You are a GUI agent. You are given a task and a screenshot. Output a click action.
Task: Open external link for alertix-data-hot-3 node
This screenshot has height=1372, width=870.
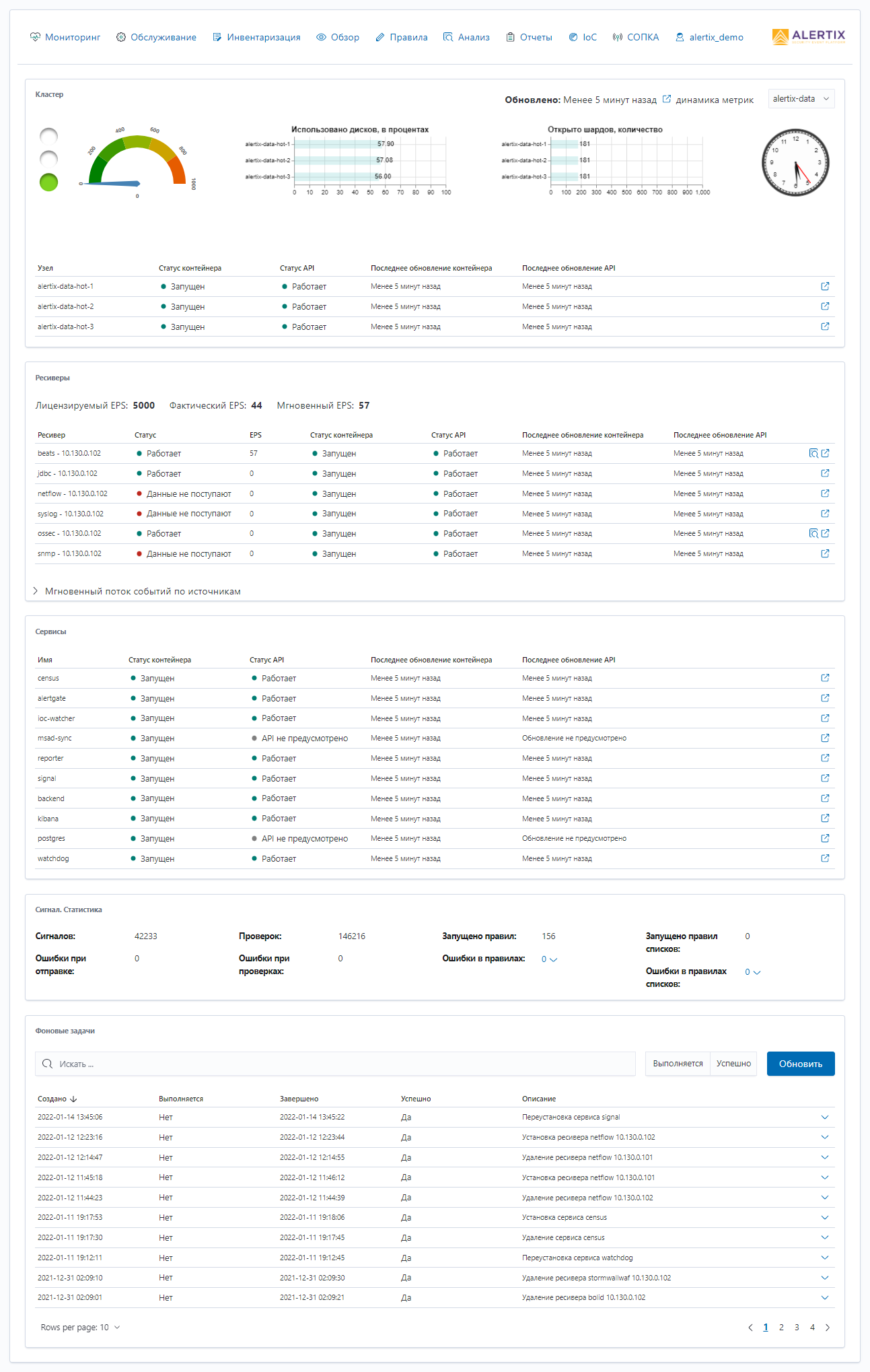tap(825, 327)
